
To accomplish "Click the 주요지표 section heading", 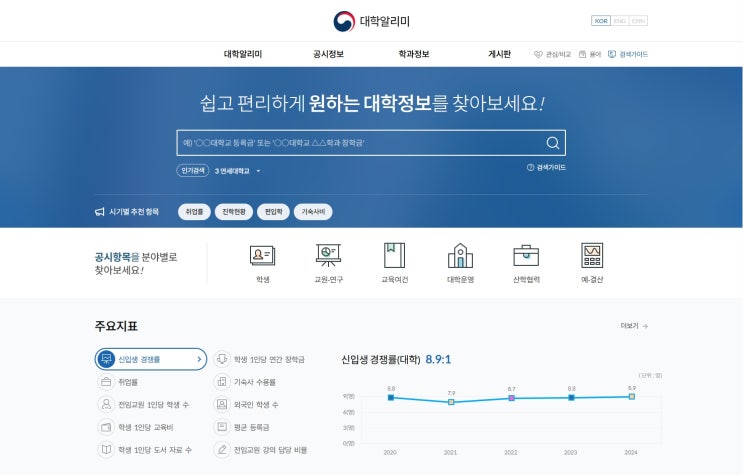I will 116,326.
